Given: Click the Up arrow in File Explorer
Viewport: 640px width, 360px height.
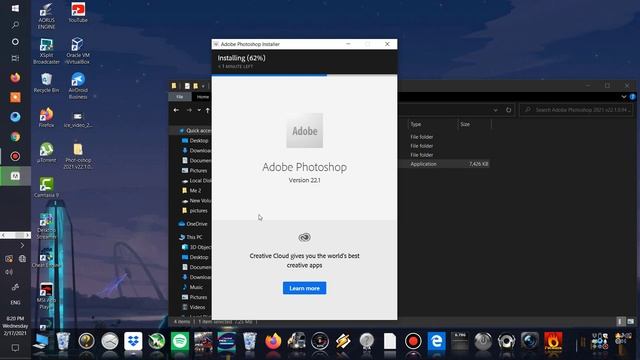Looking at the screenshot, I should click(x=207, y=110).
